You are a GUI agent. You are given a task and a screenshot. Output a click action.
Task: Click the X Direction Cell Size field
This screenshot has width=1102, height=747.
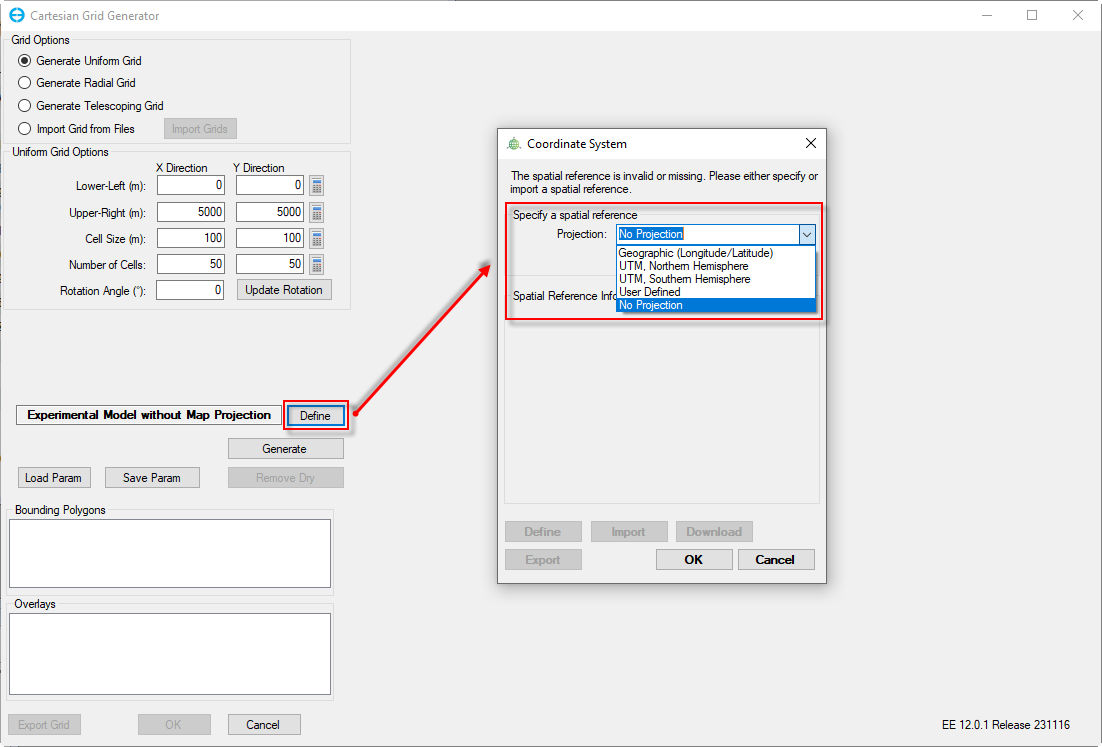(190, 238)
